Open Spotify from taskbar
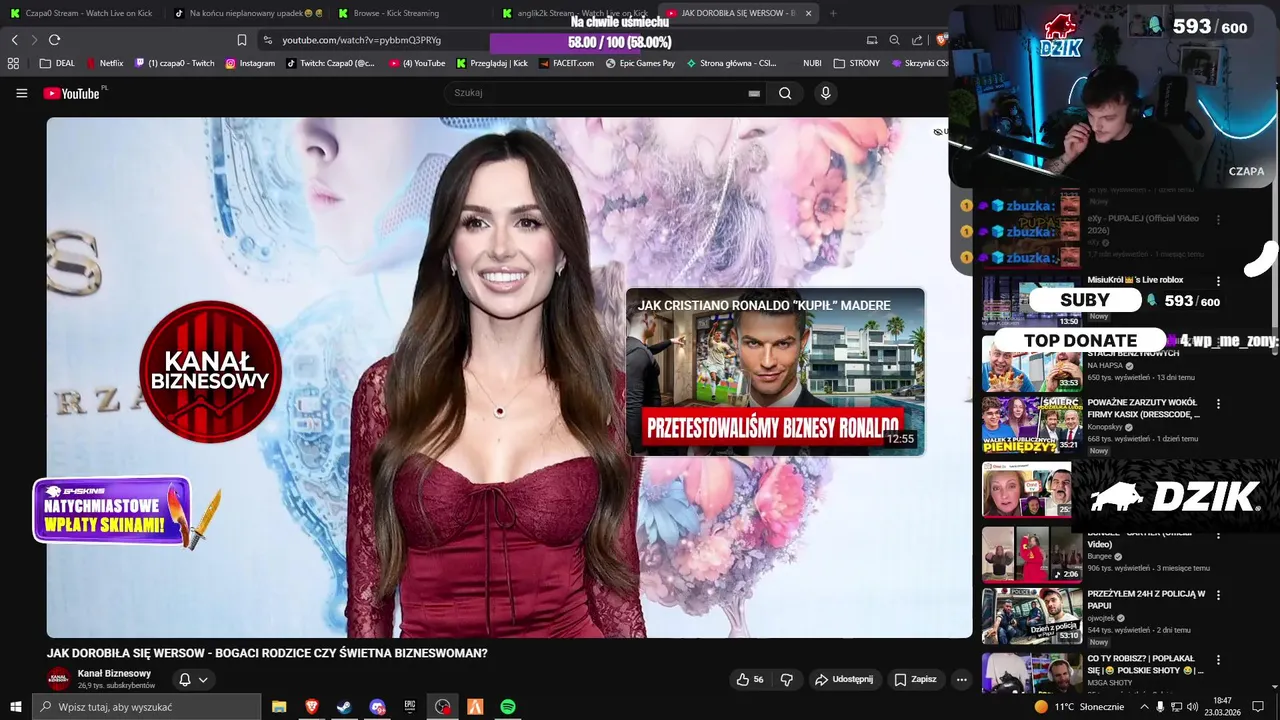1280x720 pixels. [x=508, y=707]
